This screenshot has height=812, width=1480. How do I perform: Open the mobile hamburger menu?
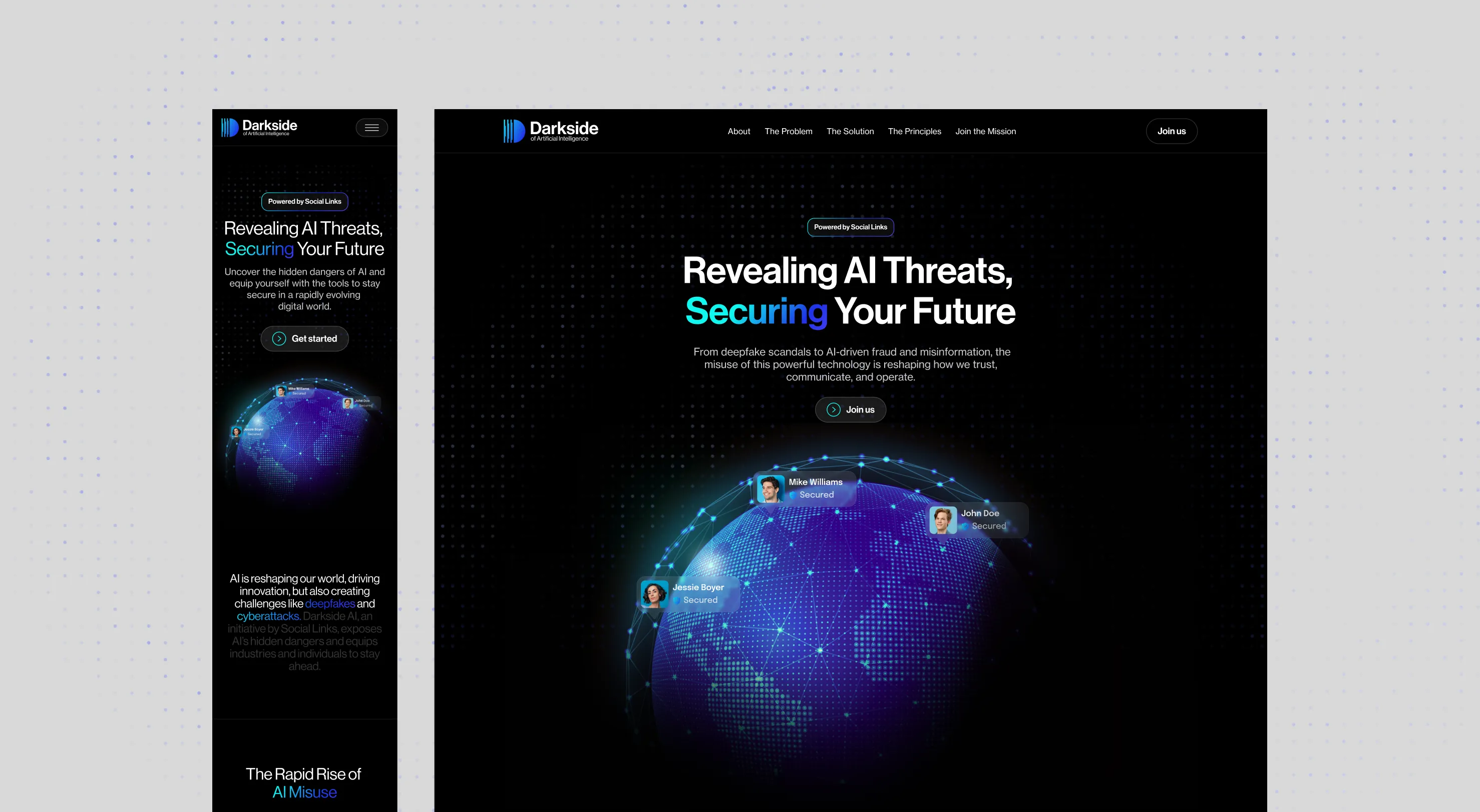point(372,128)
